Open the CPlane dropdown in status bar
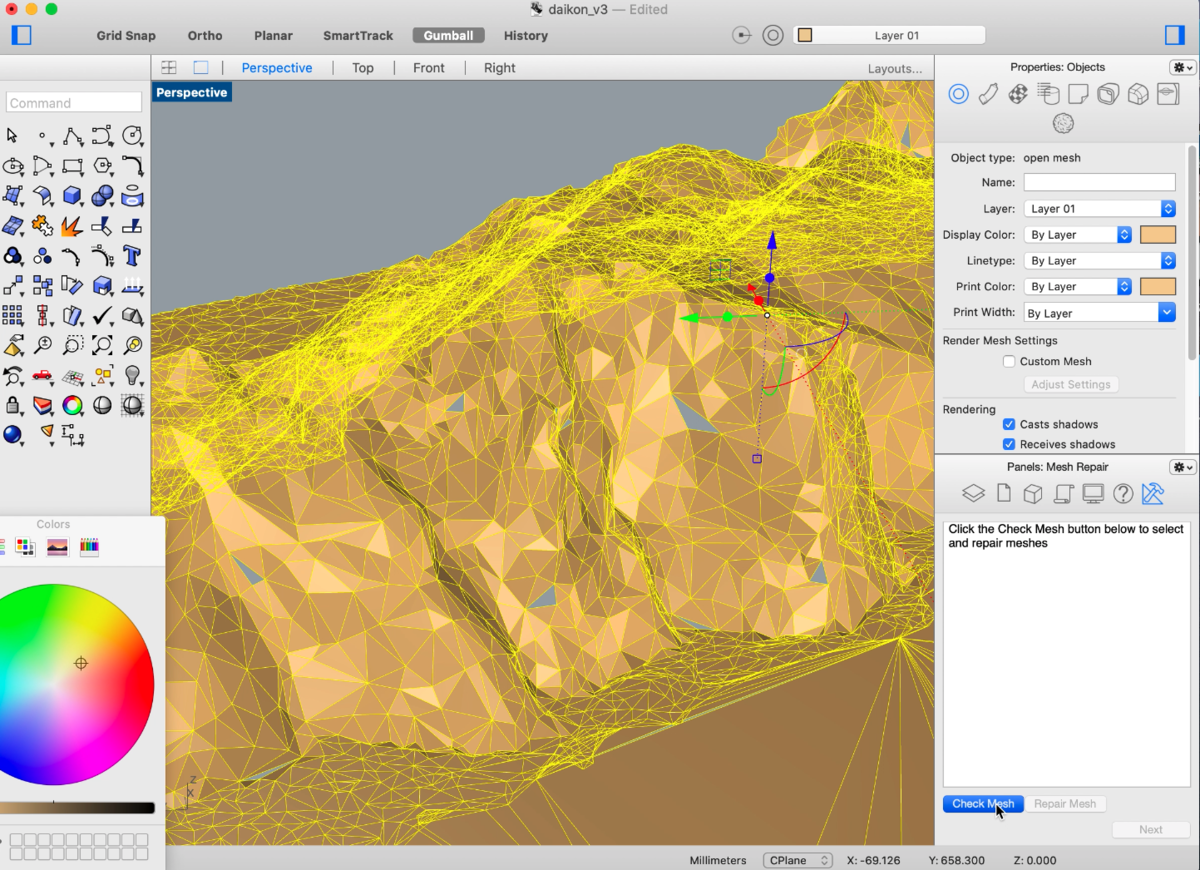 pos(797,860)
